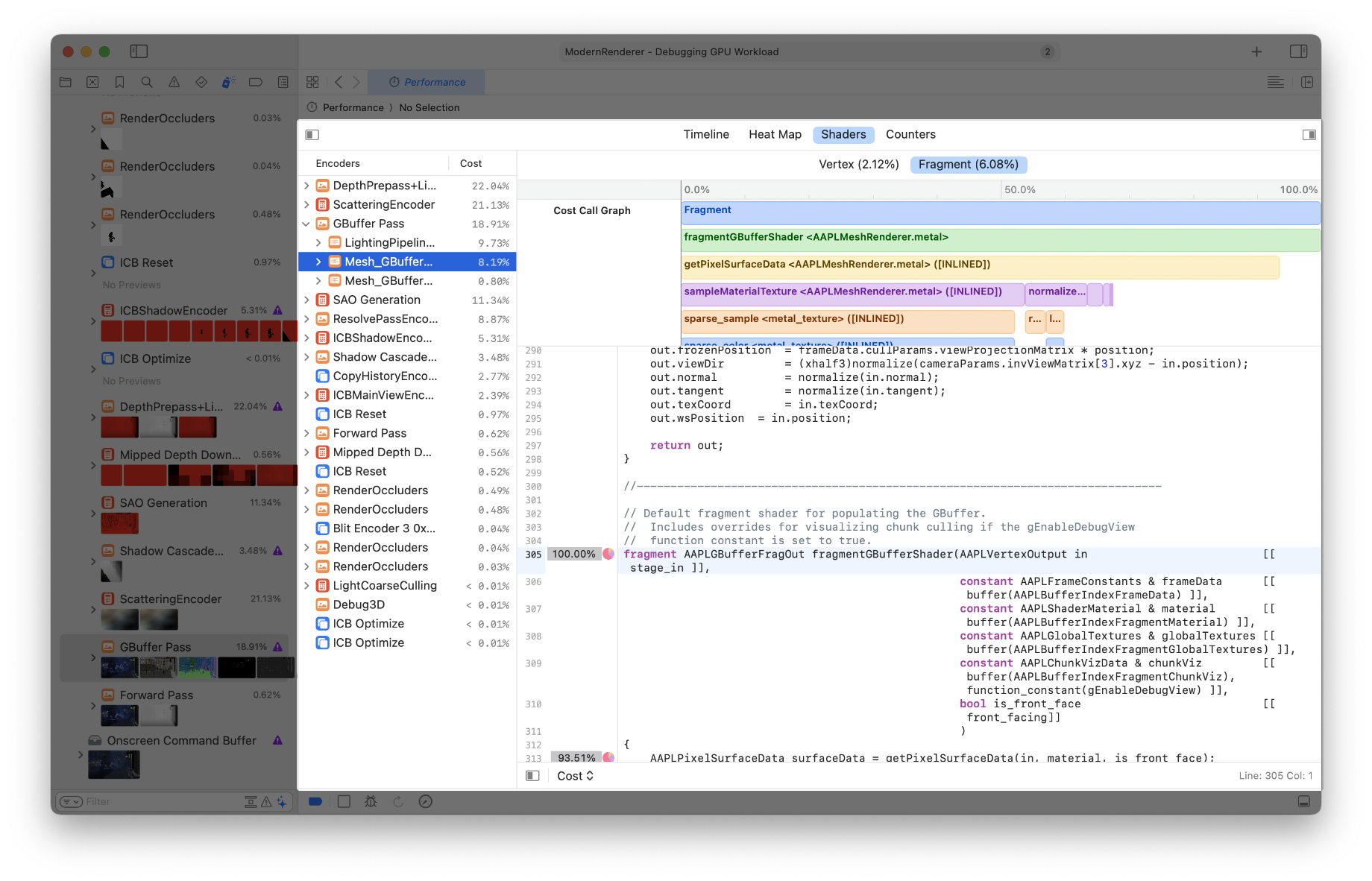The height and width of the screenshot is (881, 1372).
Task: Open the Heat Map view
Action: (x=775, y=135)
